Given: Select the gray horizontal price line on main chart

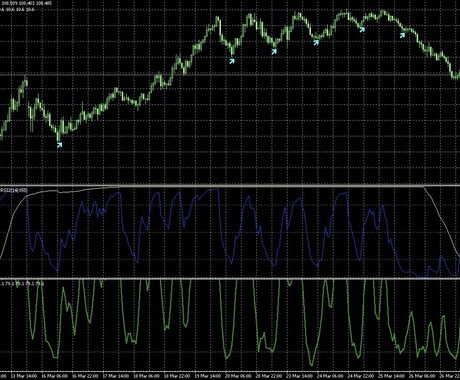Looking at the screenshot, I should coord(230,75).
